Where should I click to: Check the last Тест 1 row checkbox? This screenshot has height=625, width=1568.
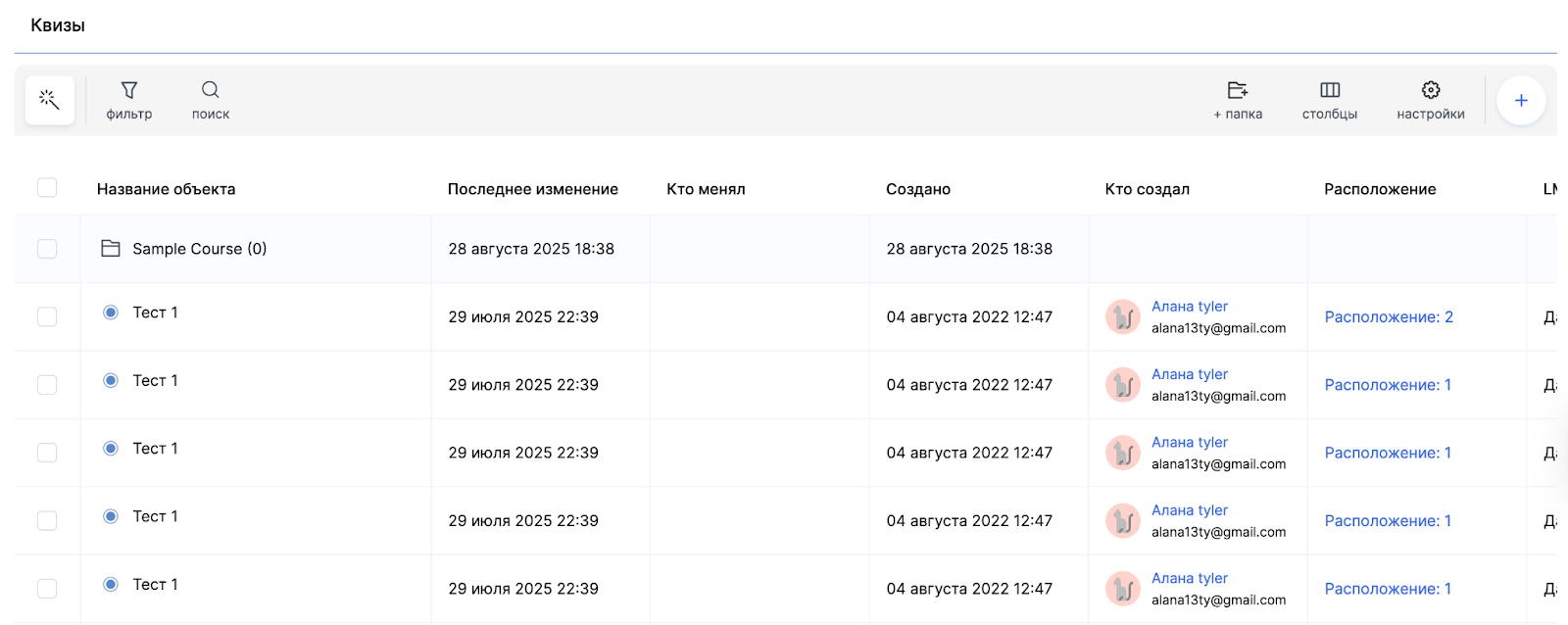click(47, 589)
